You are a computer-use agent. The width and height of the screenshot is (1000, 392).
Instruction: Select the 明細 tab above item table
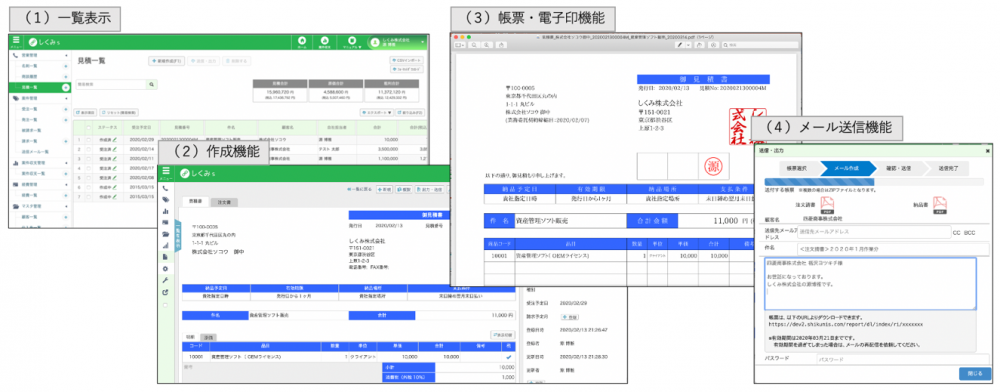[x=191, y=336]
